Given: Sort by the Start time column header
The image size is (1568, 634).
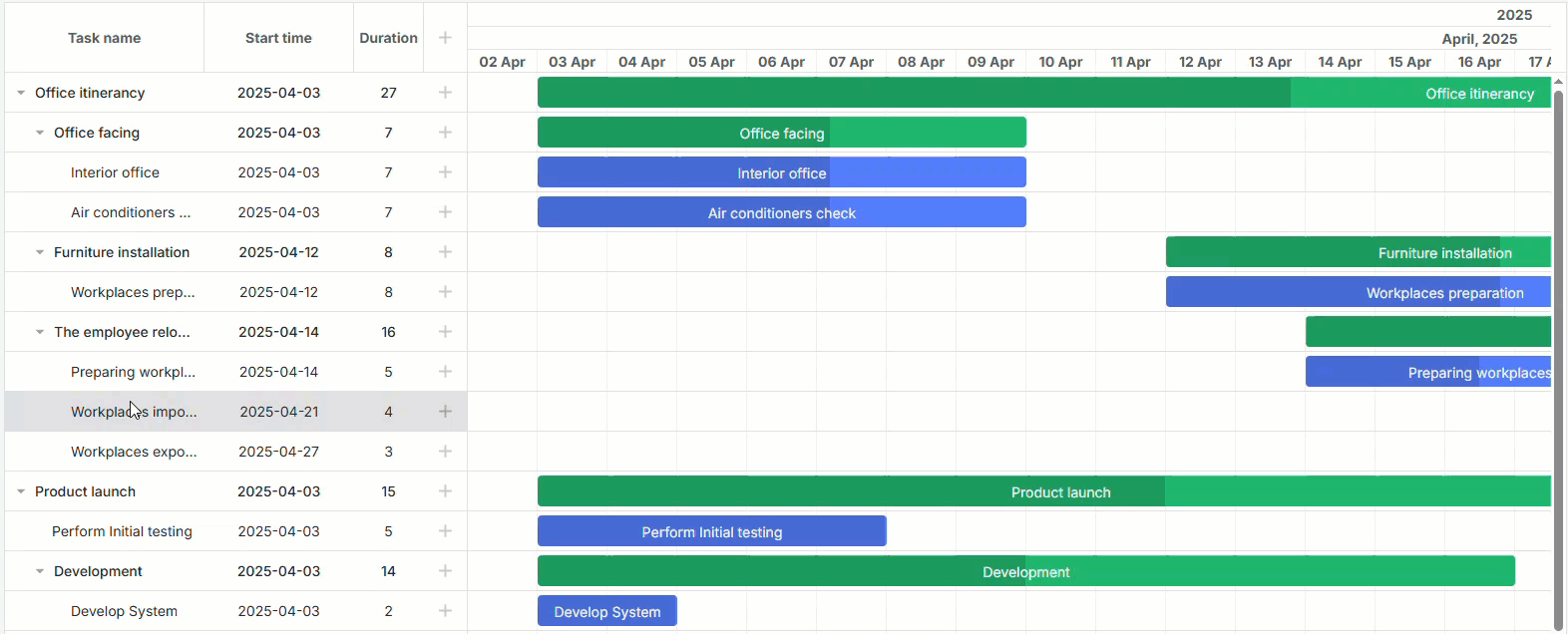Looking at the screenshot, I should (x=279, y=38).
